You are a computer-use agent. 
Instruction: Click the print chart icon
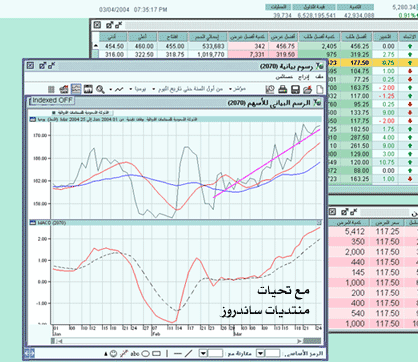pyautogui.click(x=282, y=89)
